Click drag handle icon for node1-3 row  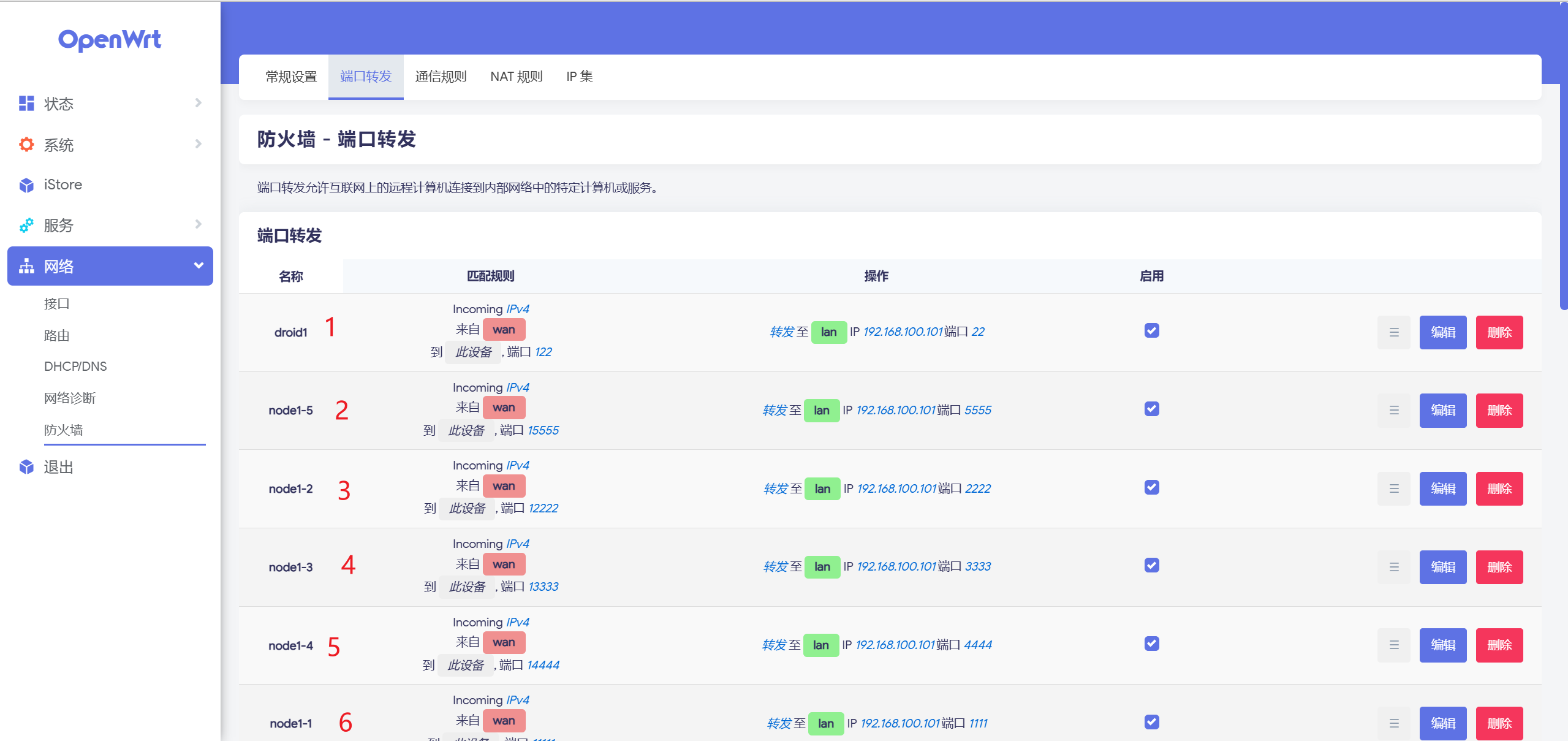[1393, 567]
